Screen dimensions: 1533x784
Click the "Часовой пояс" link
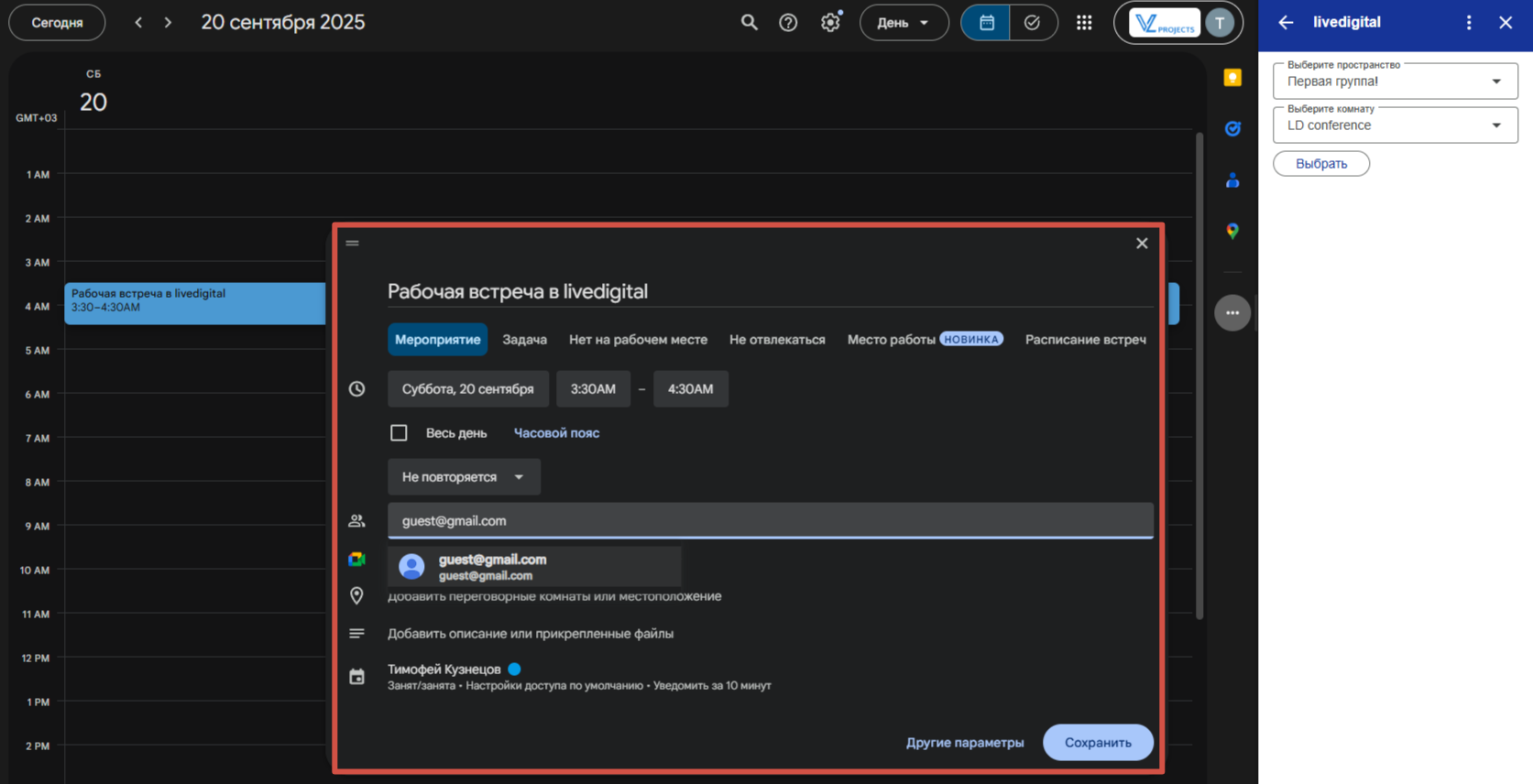pos(556,433)
